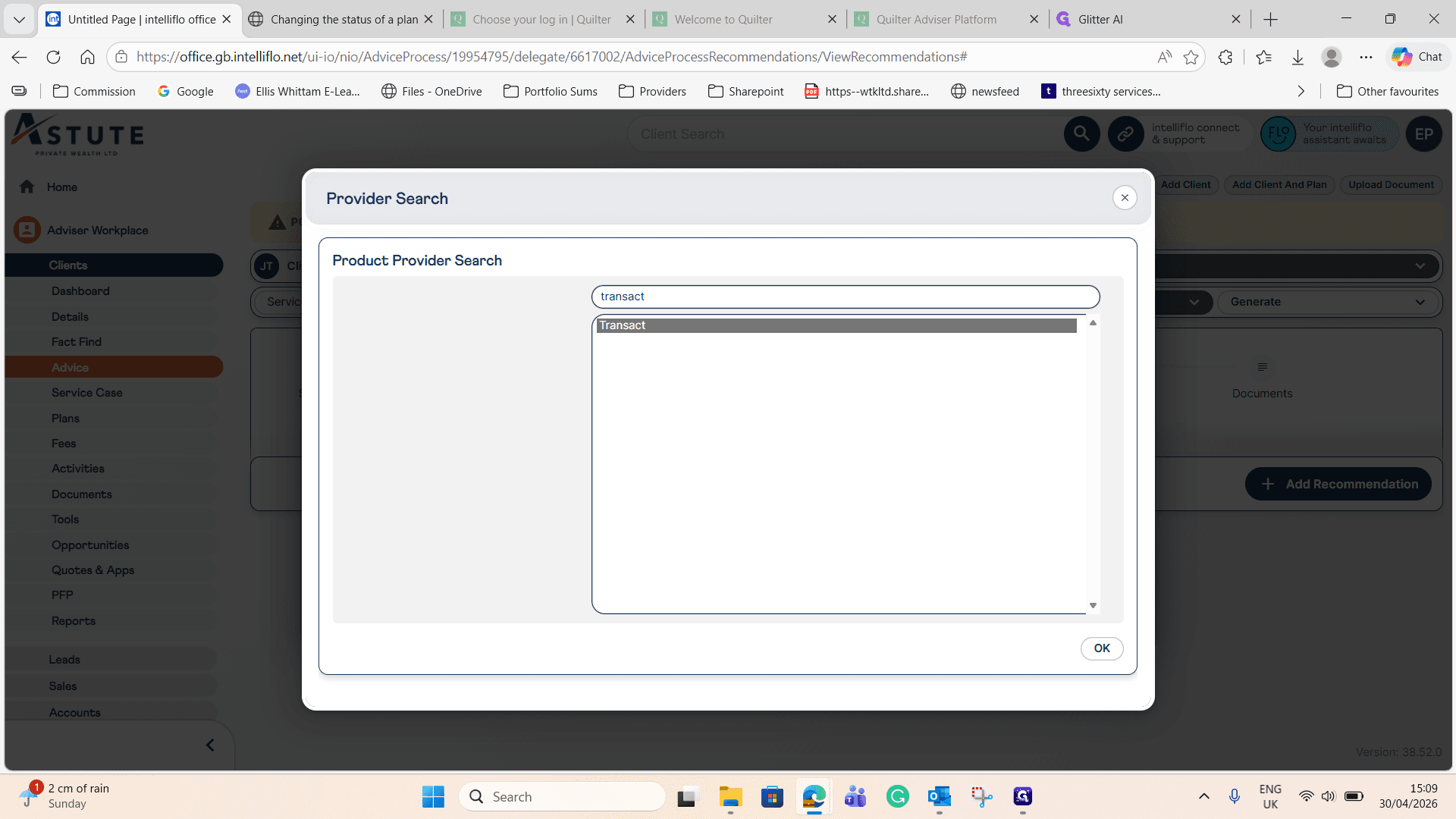Open Quotes & Apps in the sidebar
Viewport: 1456px width, 819px height.
(93, 570)
